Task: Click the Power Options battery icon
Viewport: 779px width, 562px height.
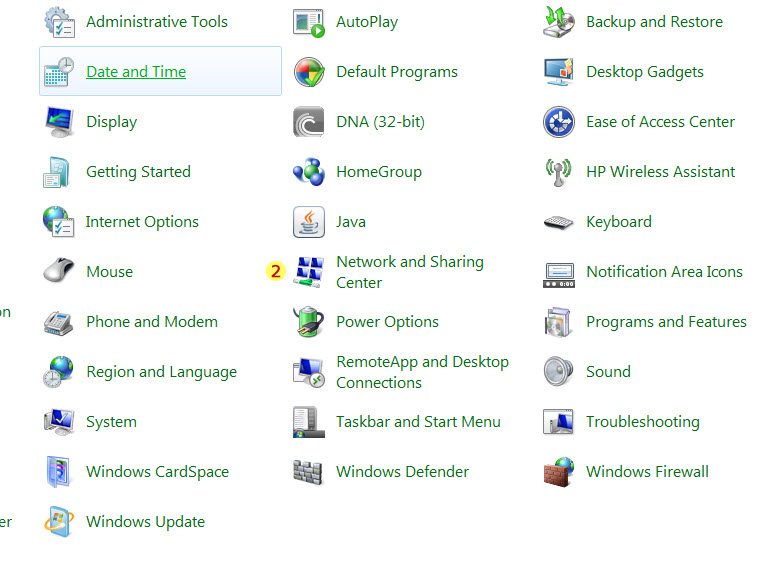Action: click(309, 321)
